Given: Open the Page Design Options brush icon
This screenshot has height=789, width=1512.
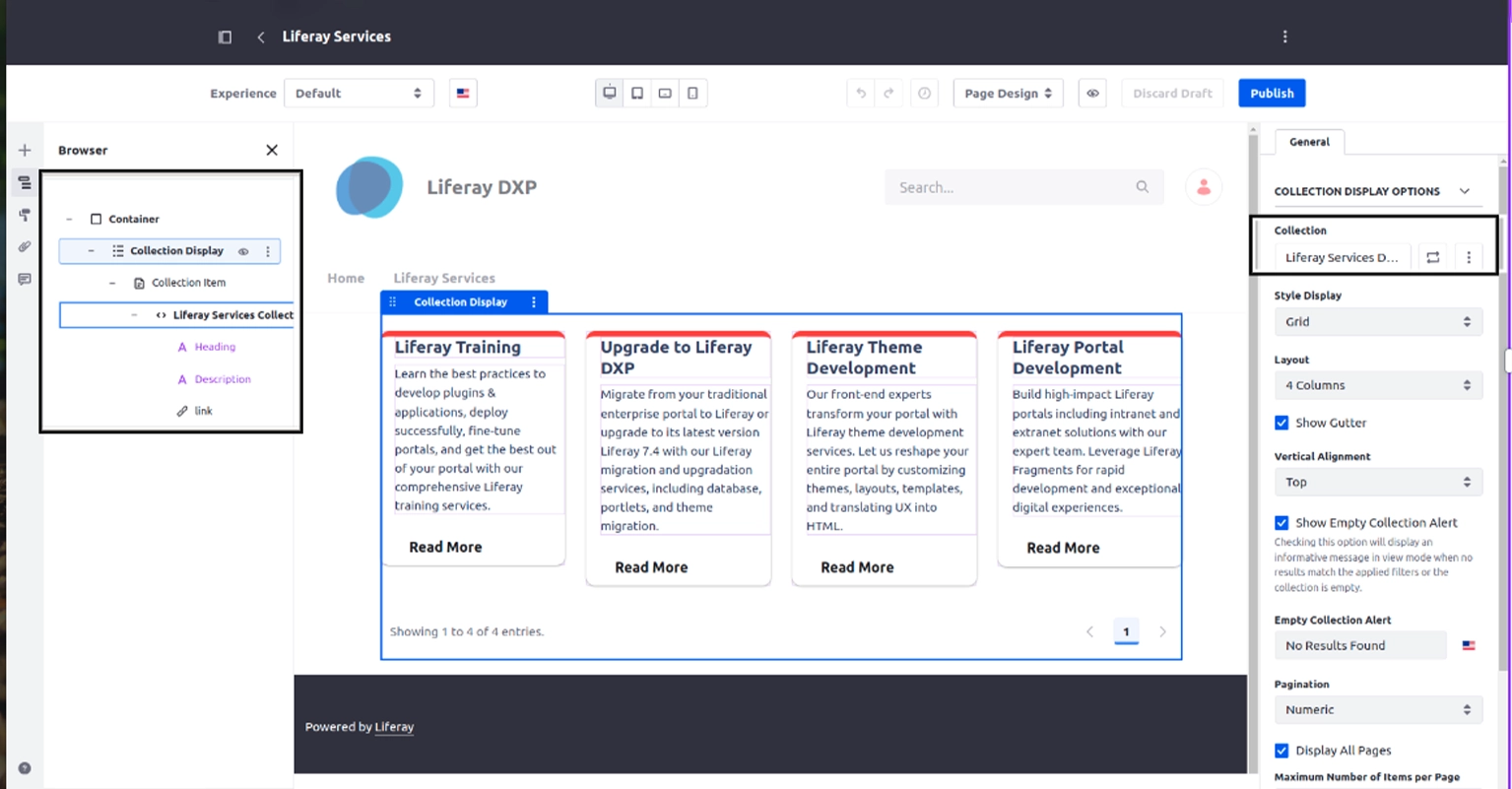Looking at the screenshot, I should coord(25,215).
